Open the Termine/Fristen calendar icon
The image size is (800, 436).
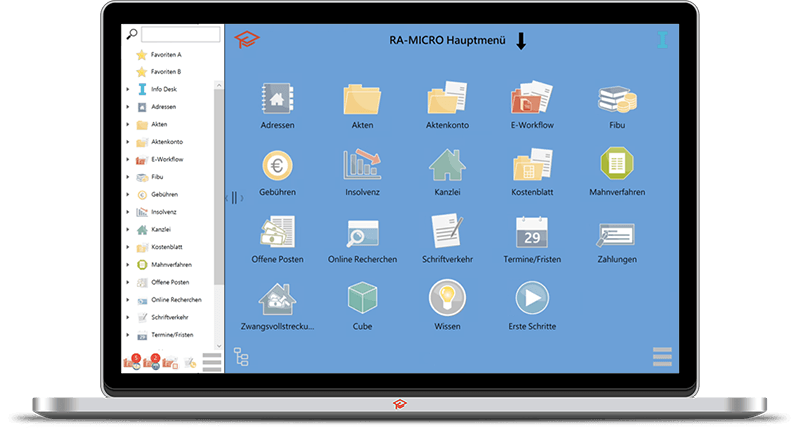532,233
